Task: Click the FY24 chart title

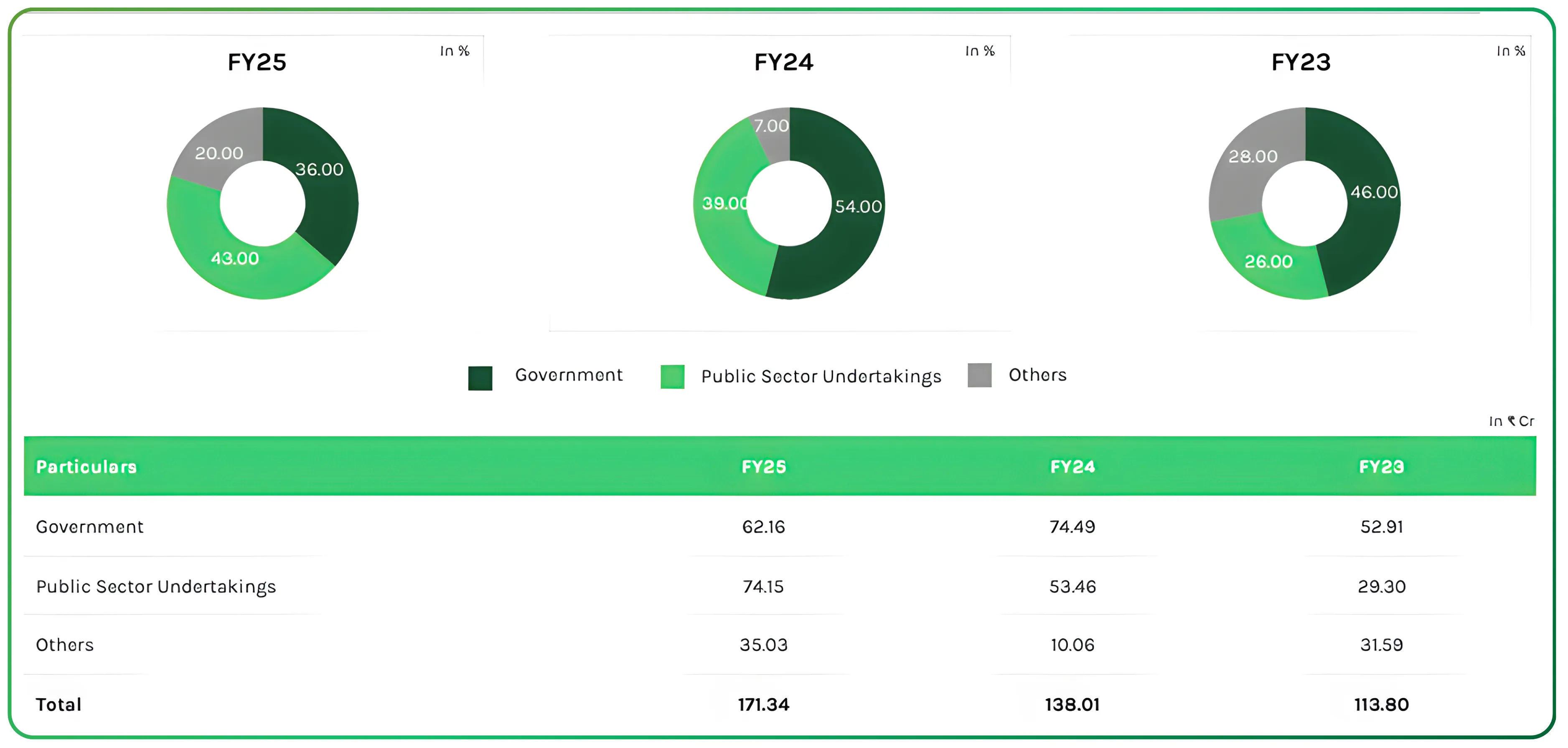Action: point(783,62)
